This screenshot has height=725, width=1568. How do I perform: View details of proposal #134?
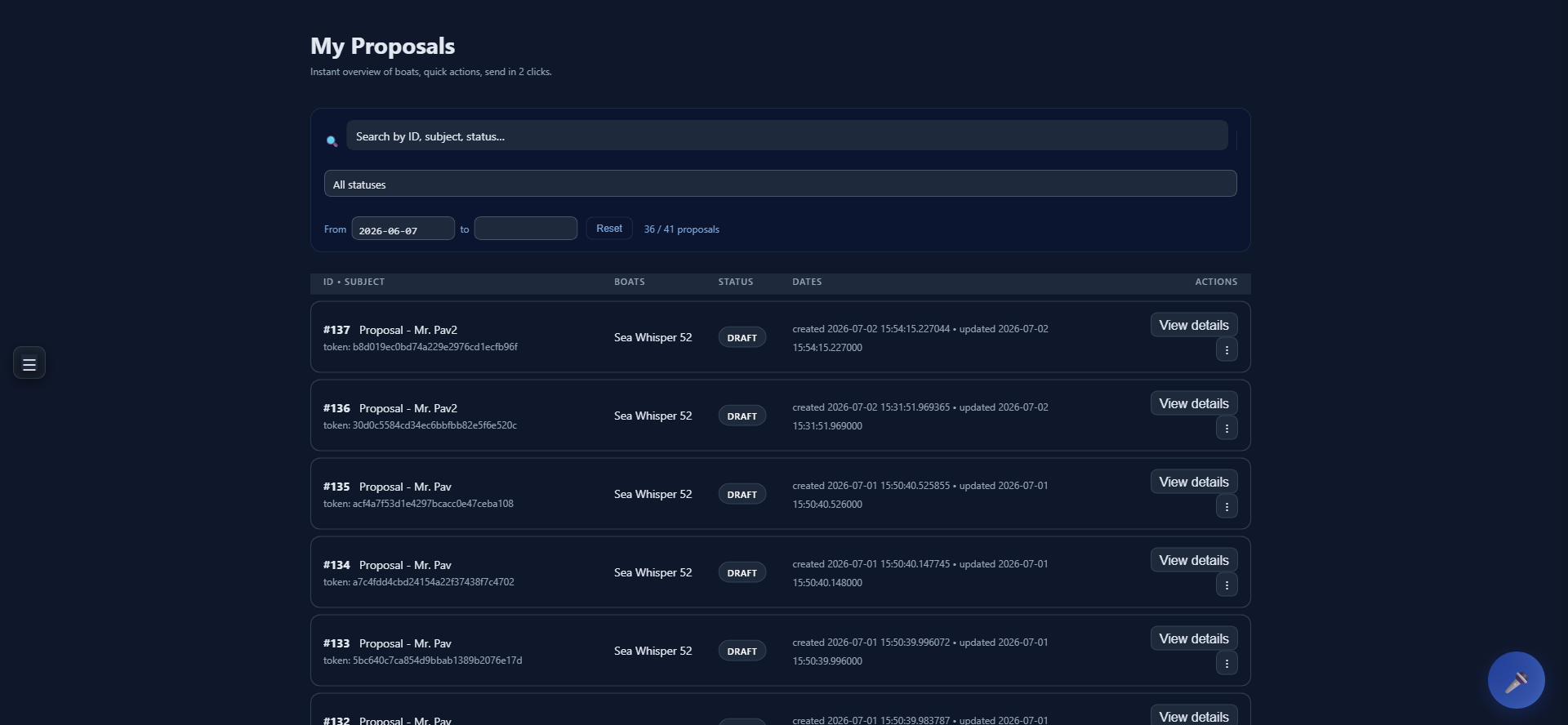tap(1193, 560)
